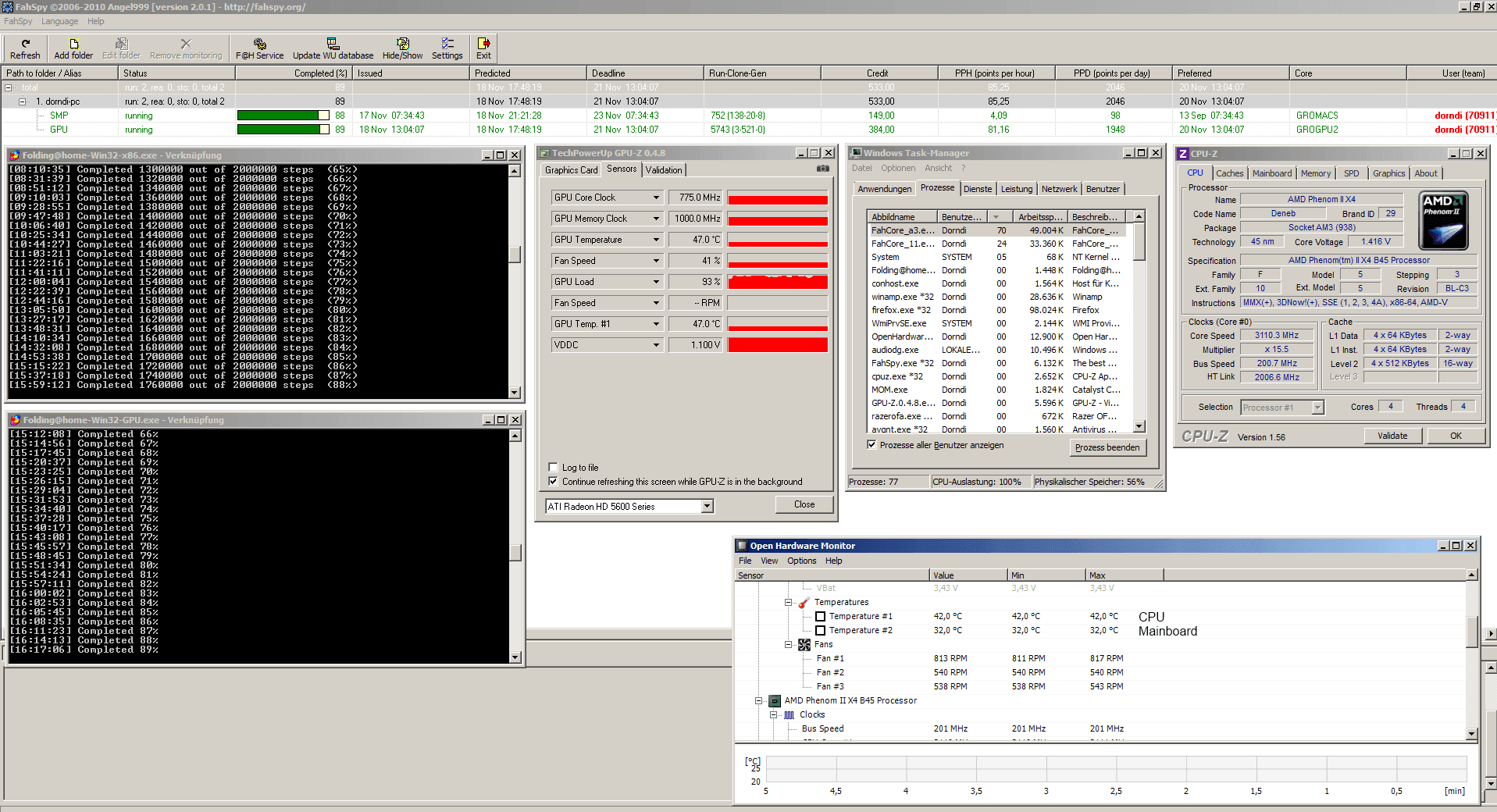
Task: Switch to the GPU-Z Validation tab
Action: tap(664, 170)
